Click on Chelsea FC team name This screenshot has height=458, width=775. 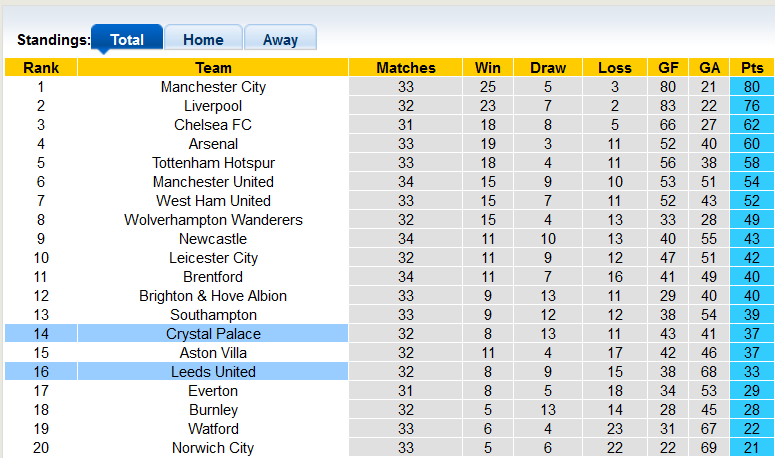pos(213,125)
